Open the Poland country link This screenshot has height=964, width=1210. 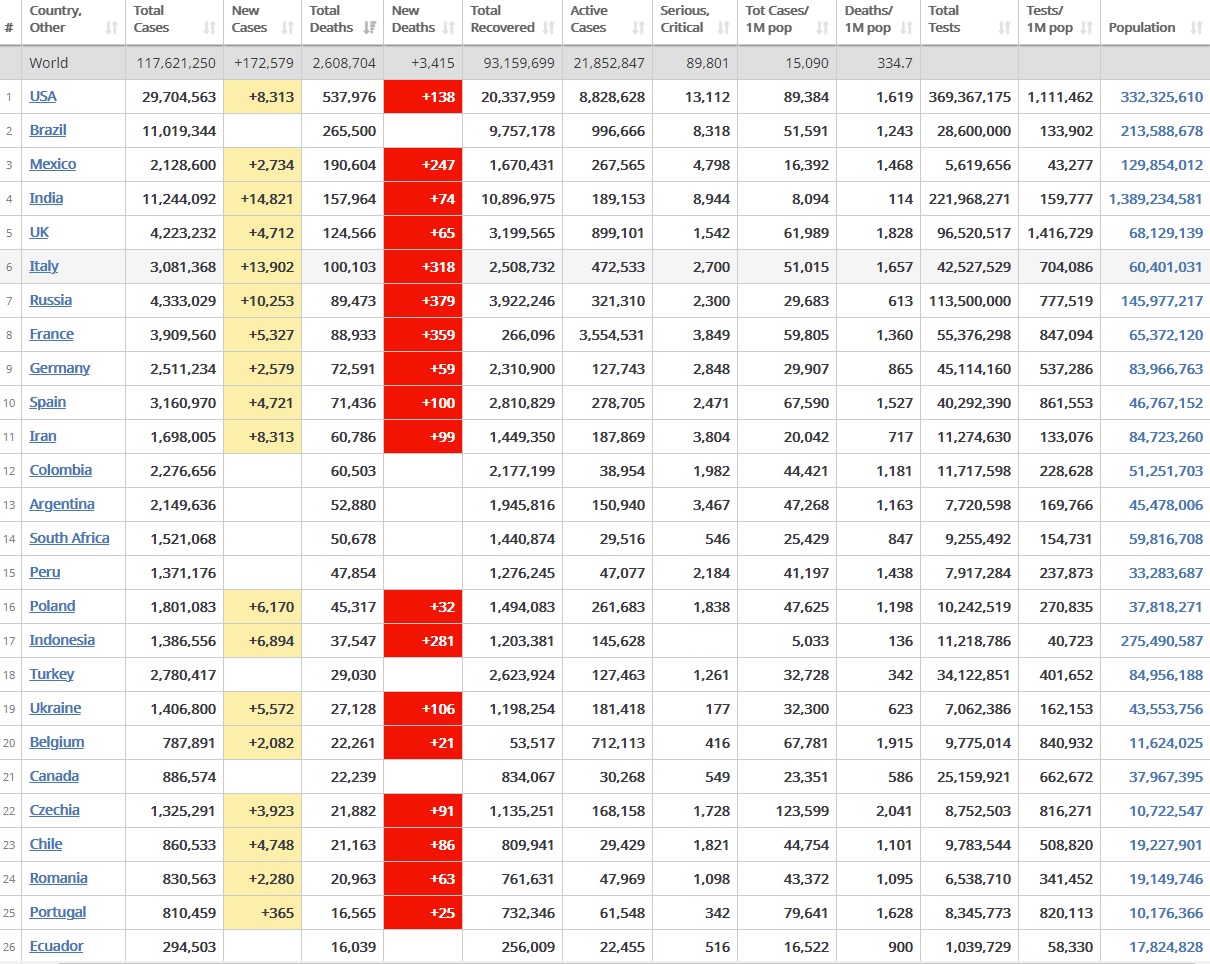[52, 607]
